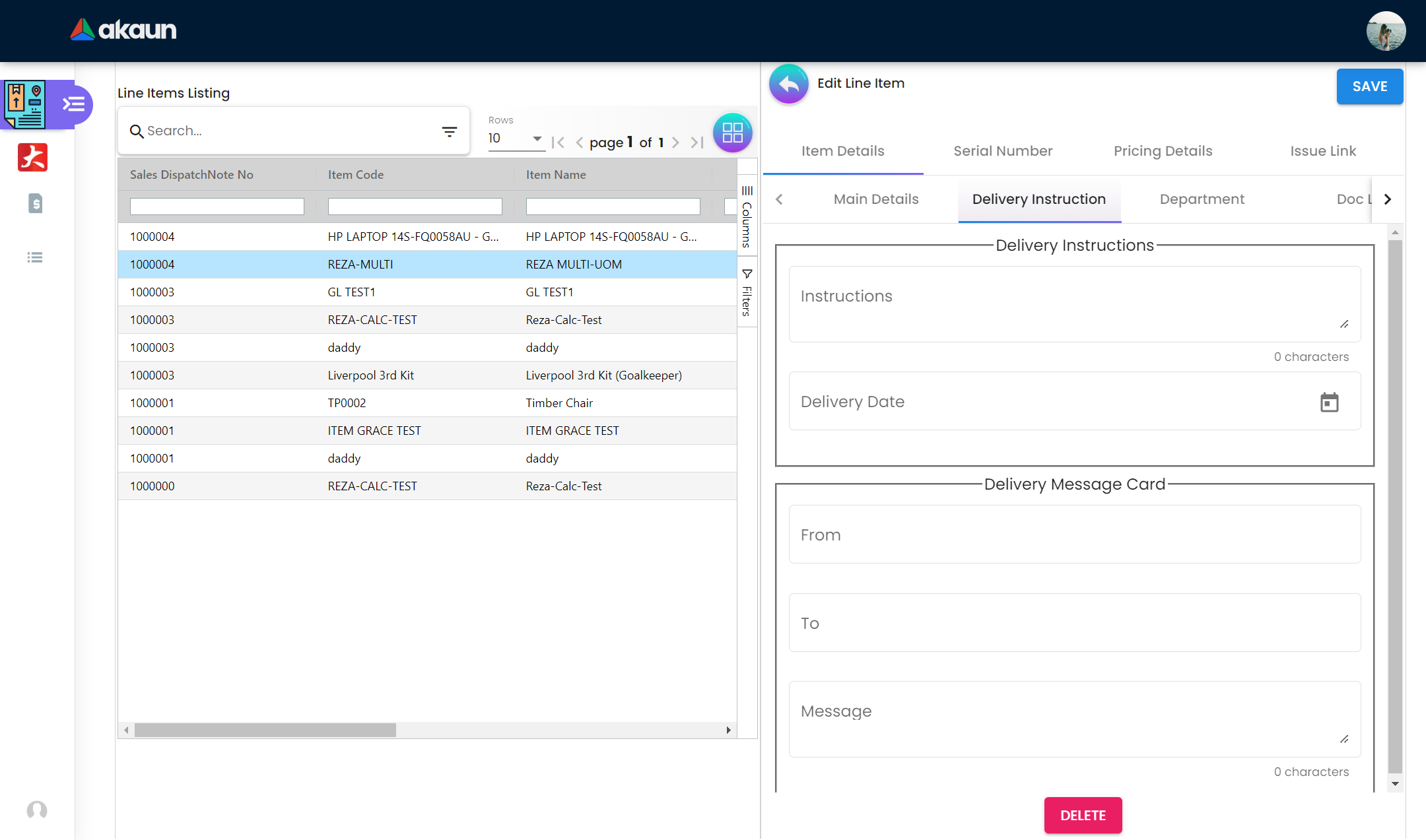
Task: Click the back arrow beside Edit Line Item
Action: (788, 84)
